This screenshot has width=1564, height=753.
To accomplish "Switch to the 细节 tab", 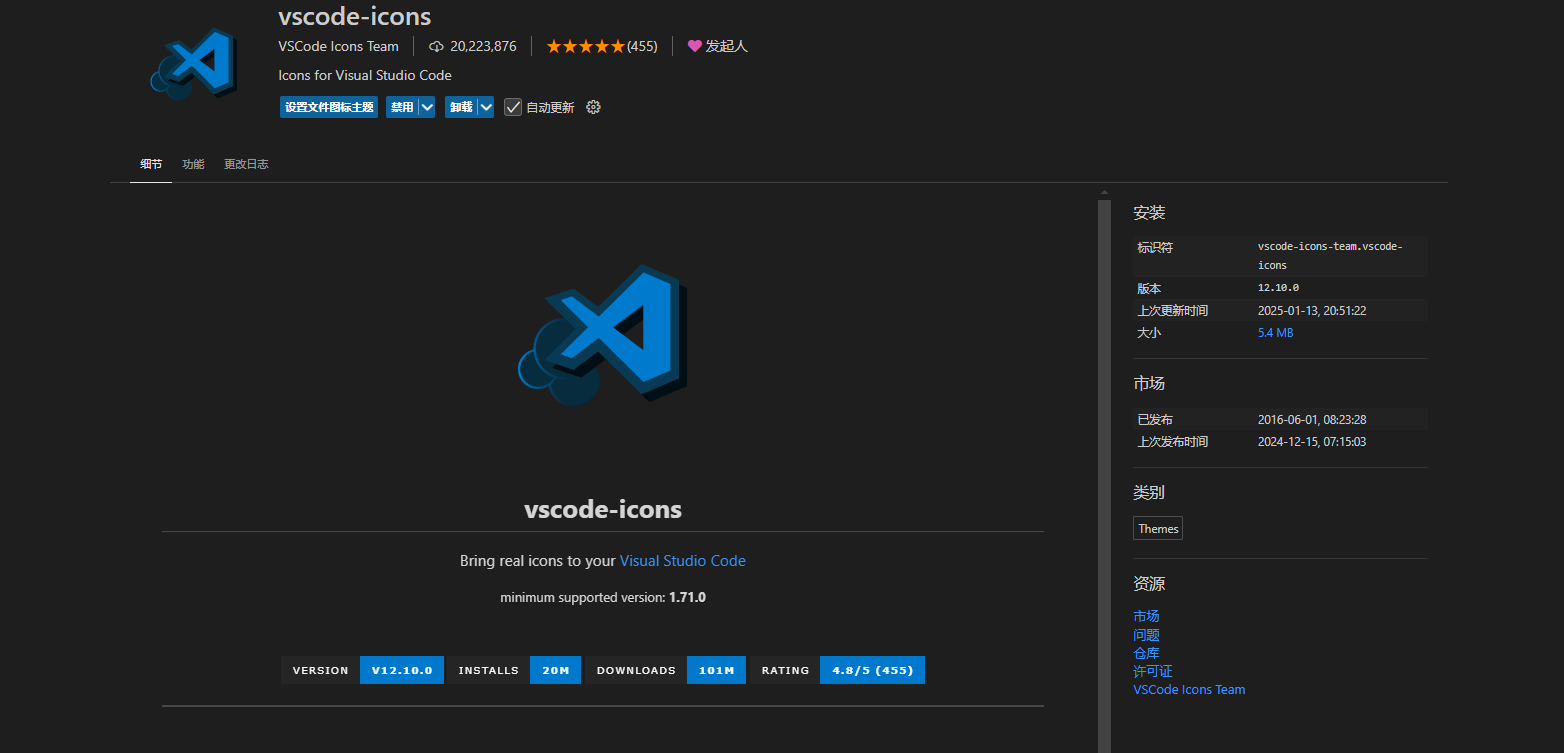I will pyautogui.click(x=151, y=164).
